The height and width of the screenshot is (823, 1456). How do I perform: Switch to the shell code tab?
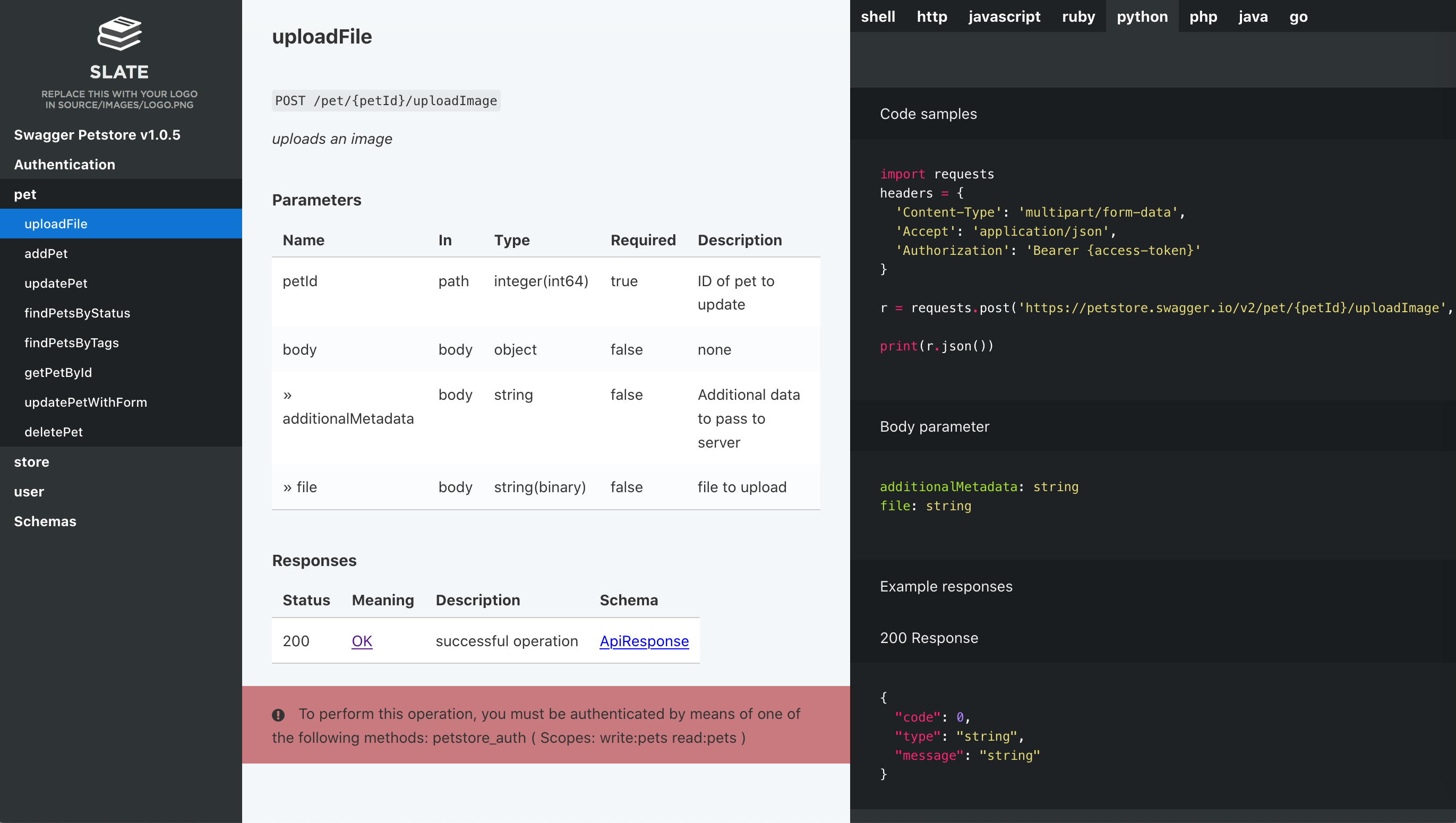pos(878,16)
